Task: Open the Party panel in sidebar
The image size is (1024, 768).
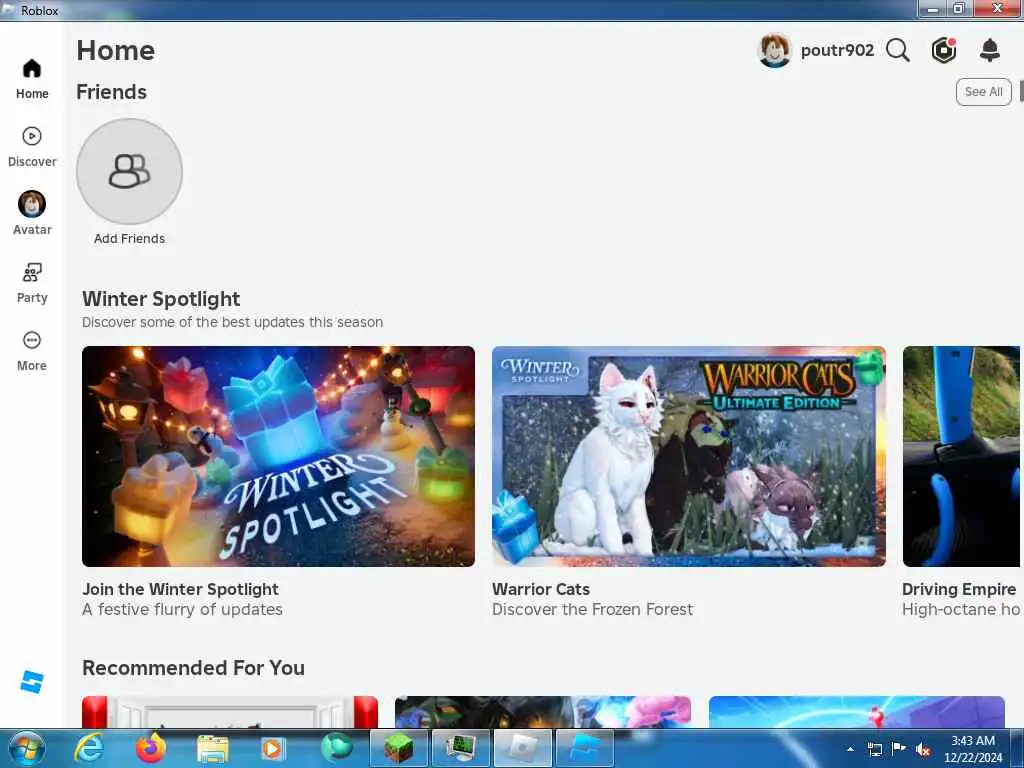Action: point(32,283)
